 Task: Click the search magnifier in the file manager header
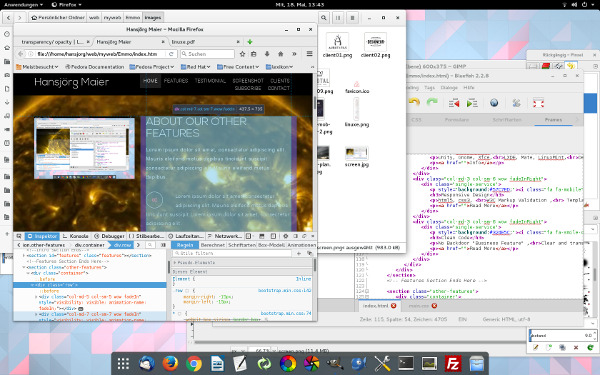tap(324, 18)
